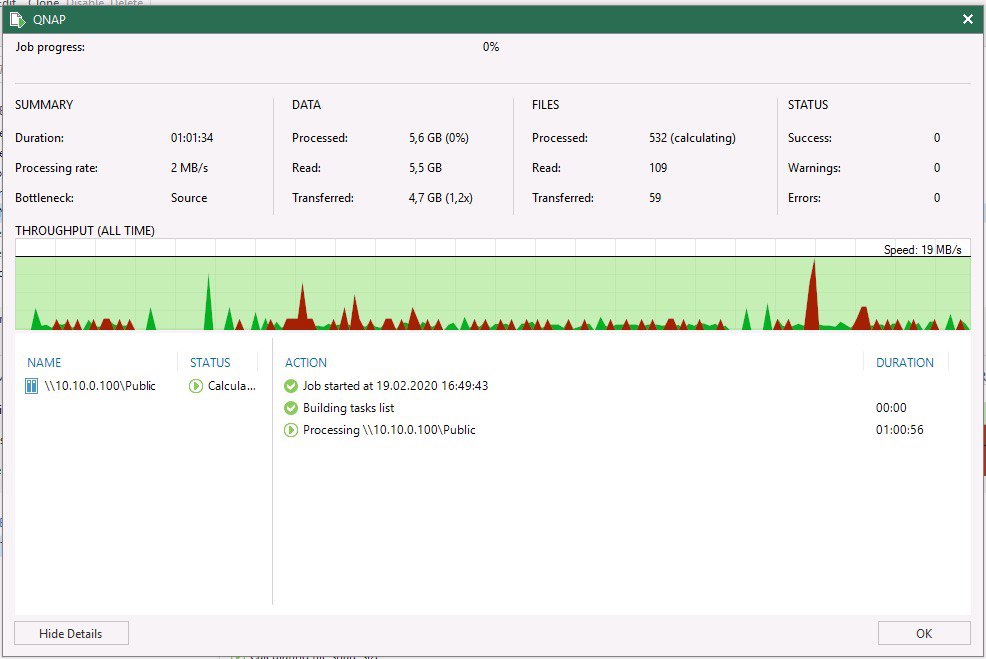The height and width of the screenshot is (659, 986).
Task: Click the Warnings label in STATUS section
Action: 814,168
